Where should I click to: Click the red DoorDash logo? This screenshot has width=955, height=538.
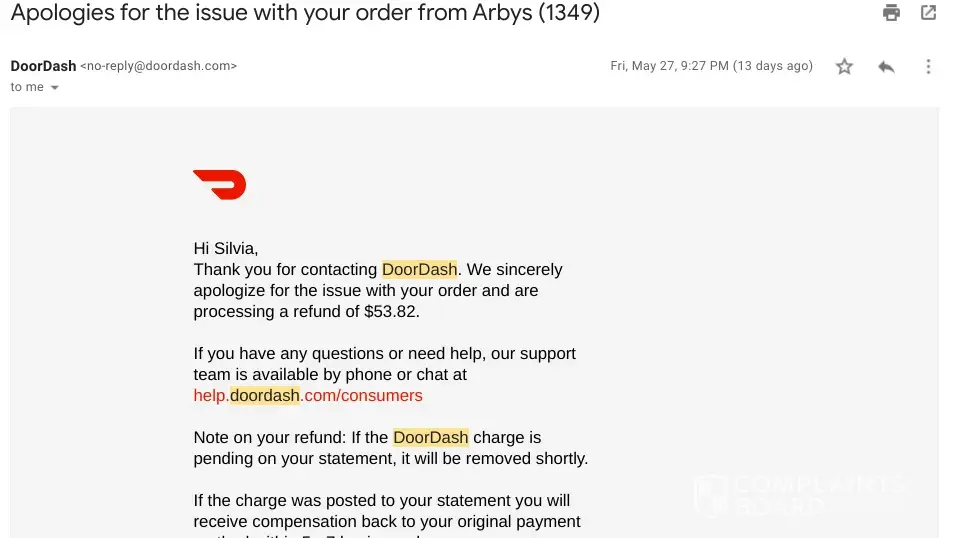[x=219, y=185]
